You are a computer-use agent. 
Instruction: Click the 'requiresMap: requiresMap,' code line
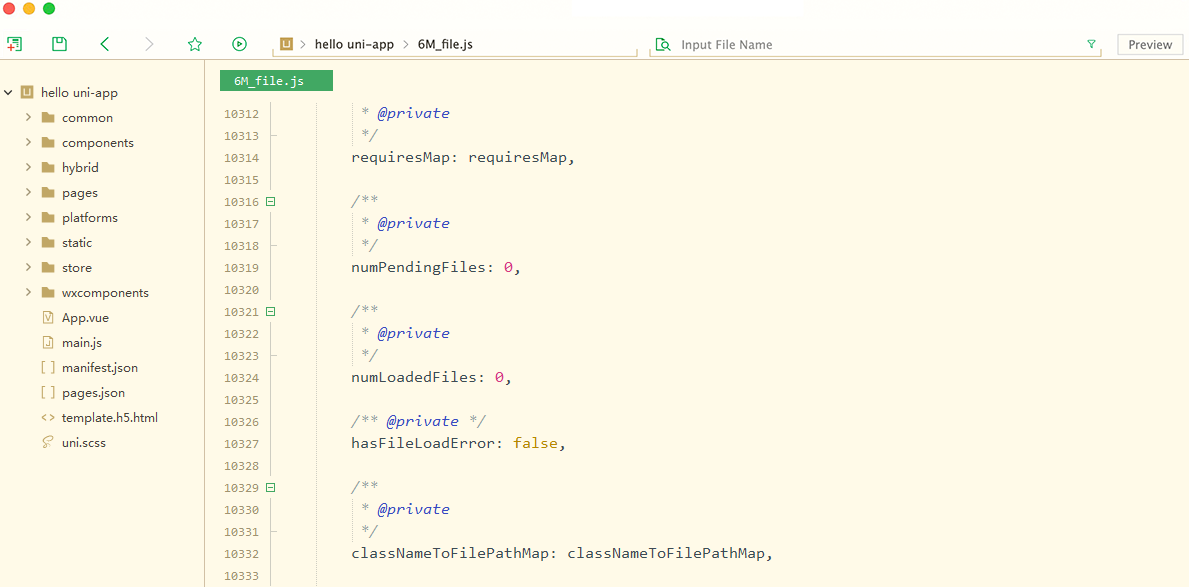point(463,159)
